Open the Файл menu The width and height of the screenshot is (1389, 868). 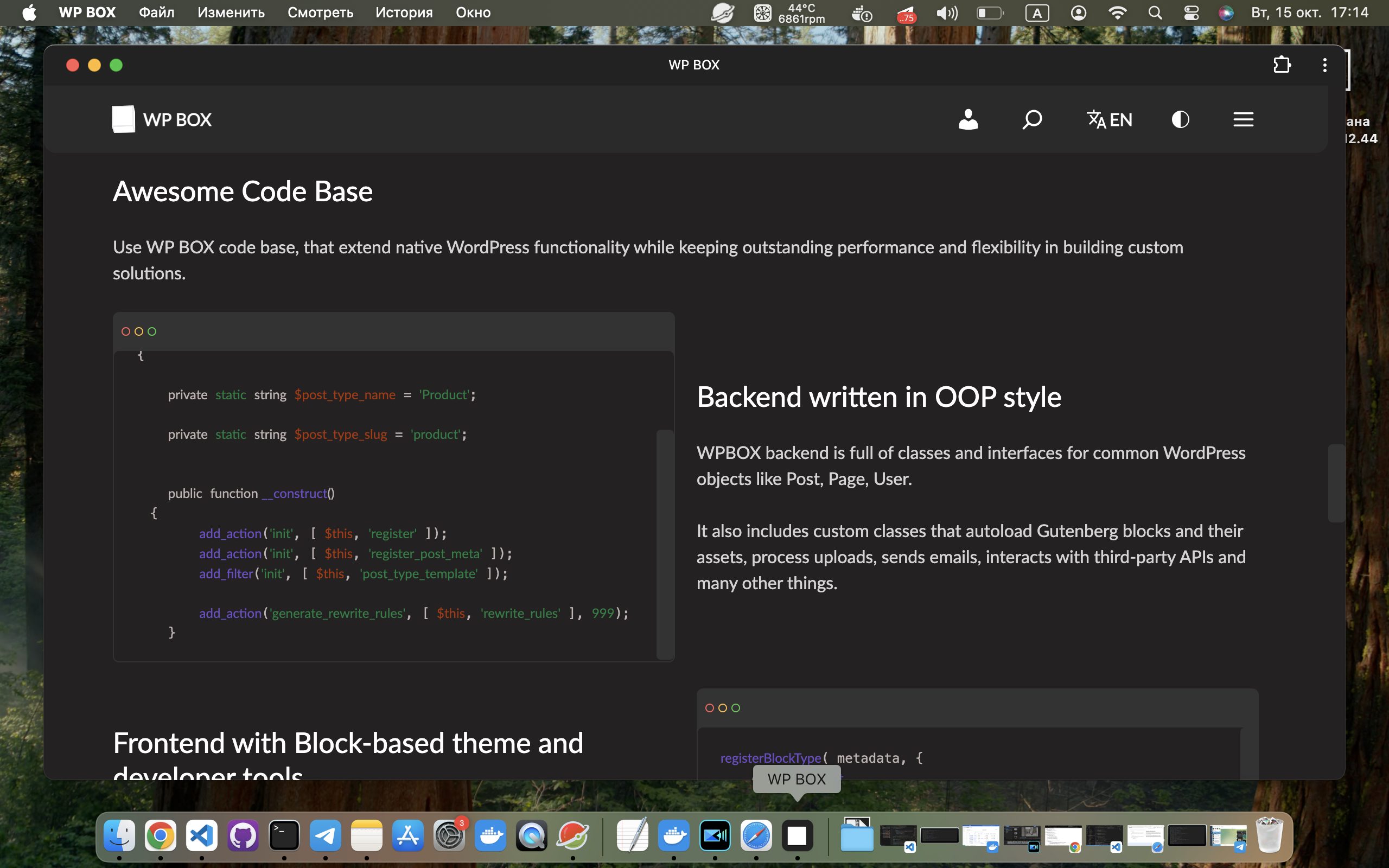(x=156, y=12)
